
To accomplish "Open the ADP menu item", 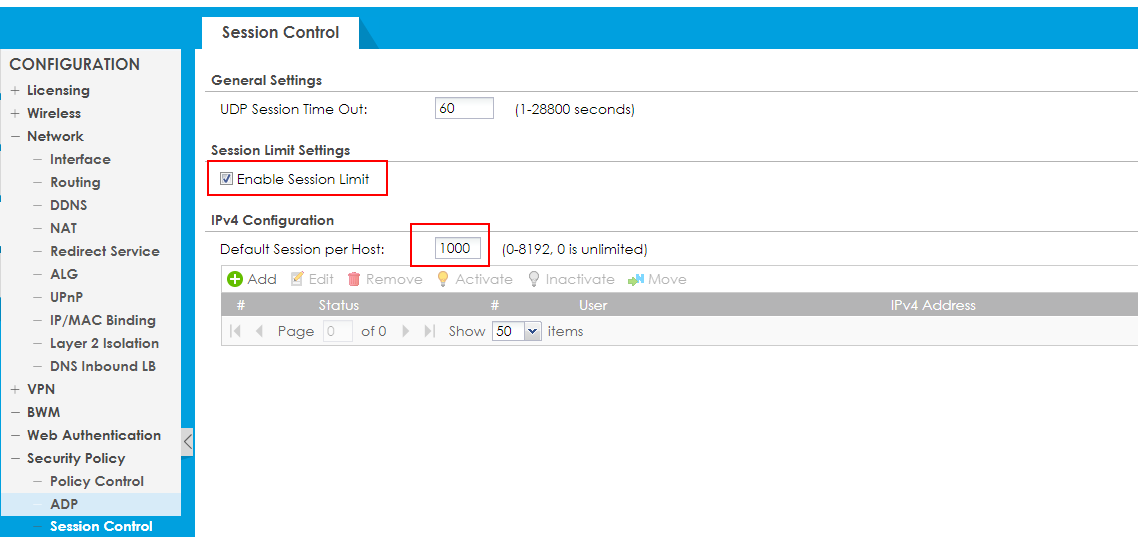I will tap(64, 504).
